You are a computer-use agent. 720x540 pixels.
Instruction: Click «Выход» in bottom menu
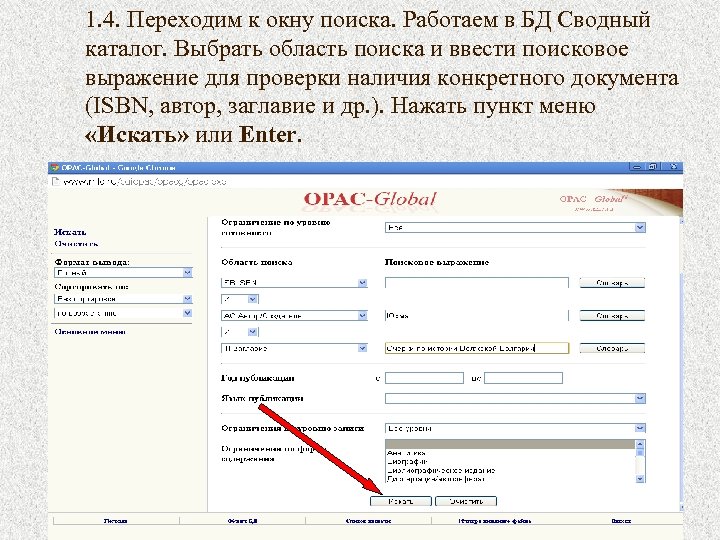click(621, 521)
